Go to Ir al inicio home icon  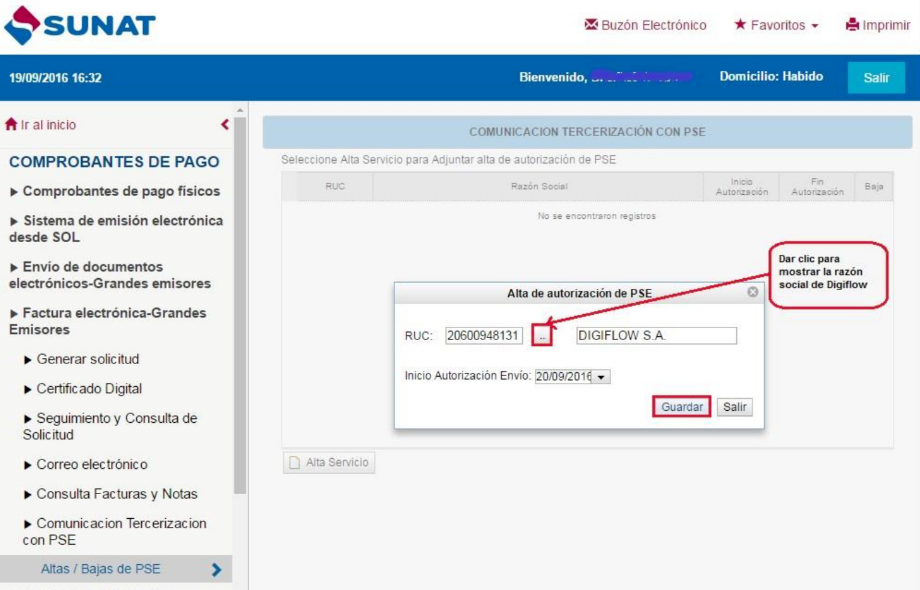pos(12,125)
